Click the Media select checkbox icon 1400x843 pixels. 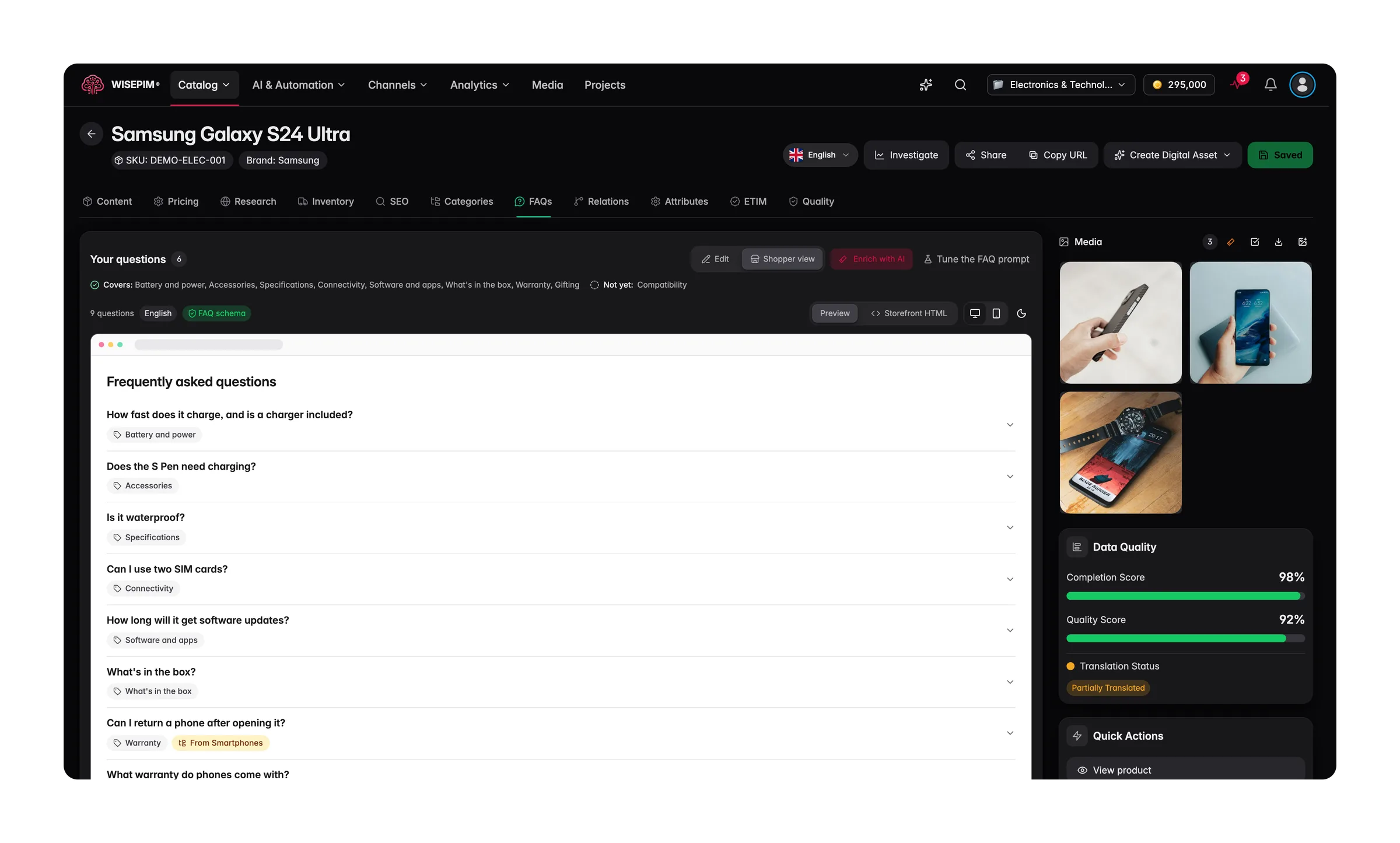(x=1255, y=242)
